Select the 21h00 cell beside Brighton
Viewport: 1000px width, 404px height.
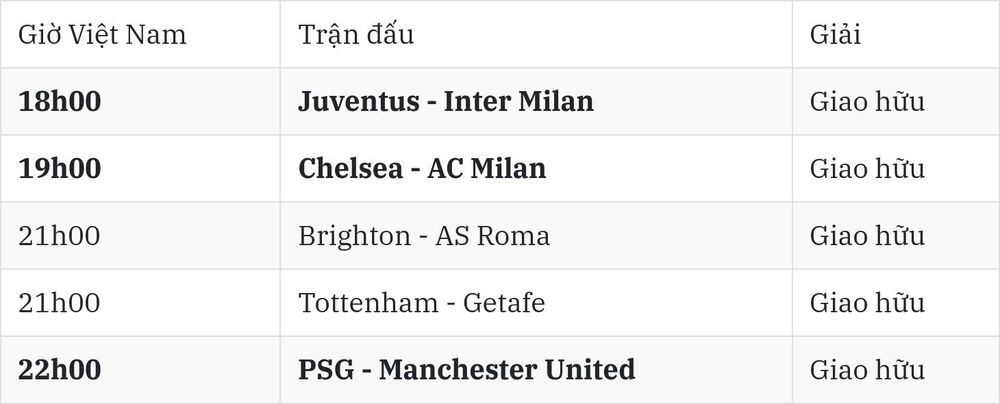(x=59, y=236)
